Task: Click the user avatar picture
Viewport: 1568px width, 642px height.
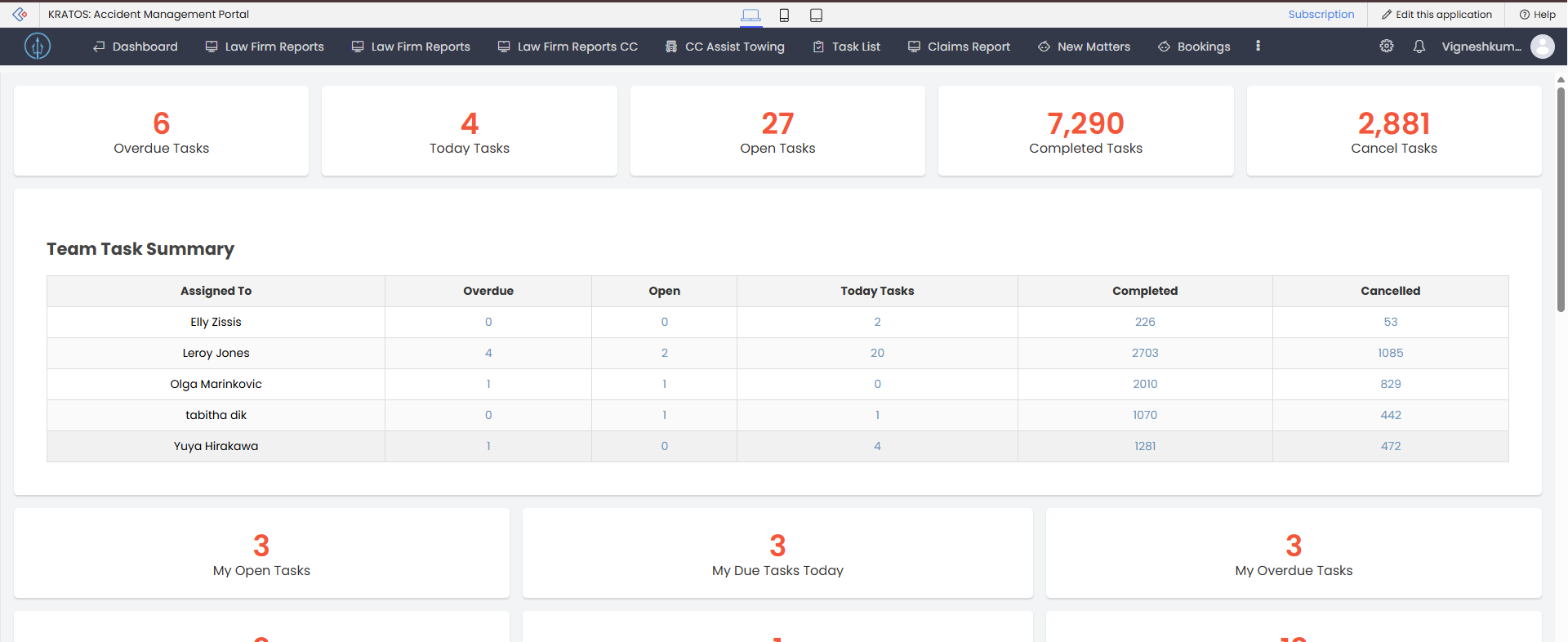Action: point(1543,47)
